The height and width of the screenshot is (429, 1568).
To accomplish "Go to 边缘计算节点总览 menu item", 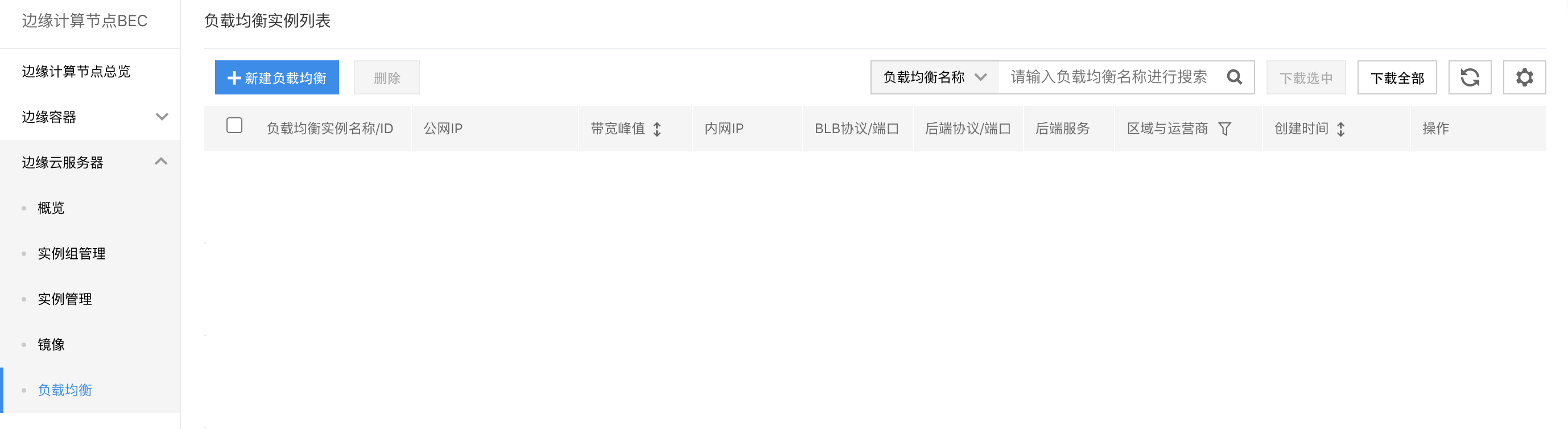I will click(90, 72).
